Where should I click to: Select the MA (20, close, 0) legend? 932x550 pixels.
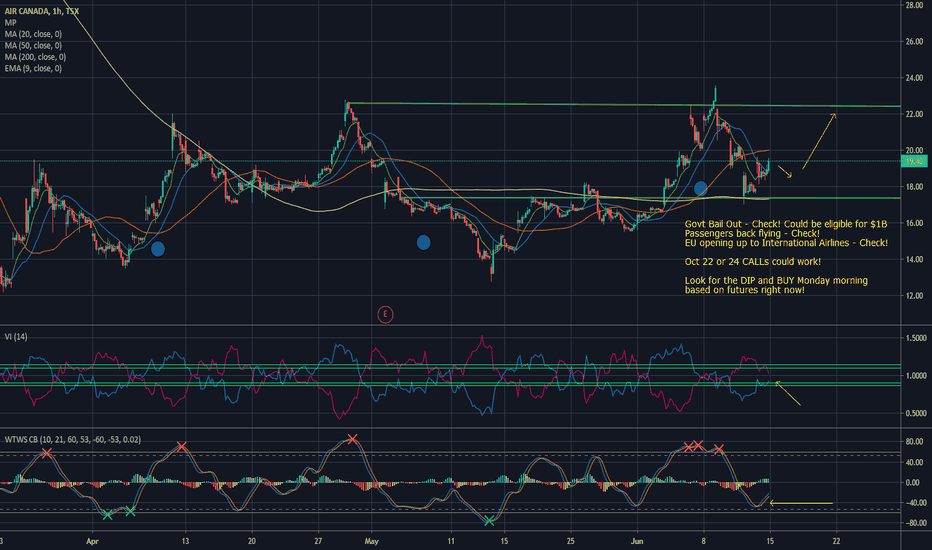click(x=33, y=34)
